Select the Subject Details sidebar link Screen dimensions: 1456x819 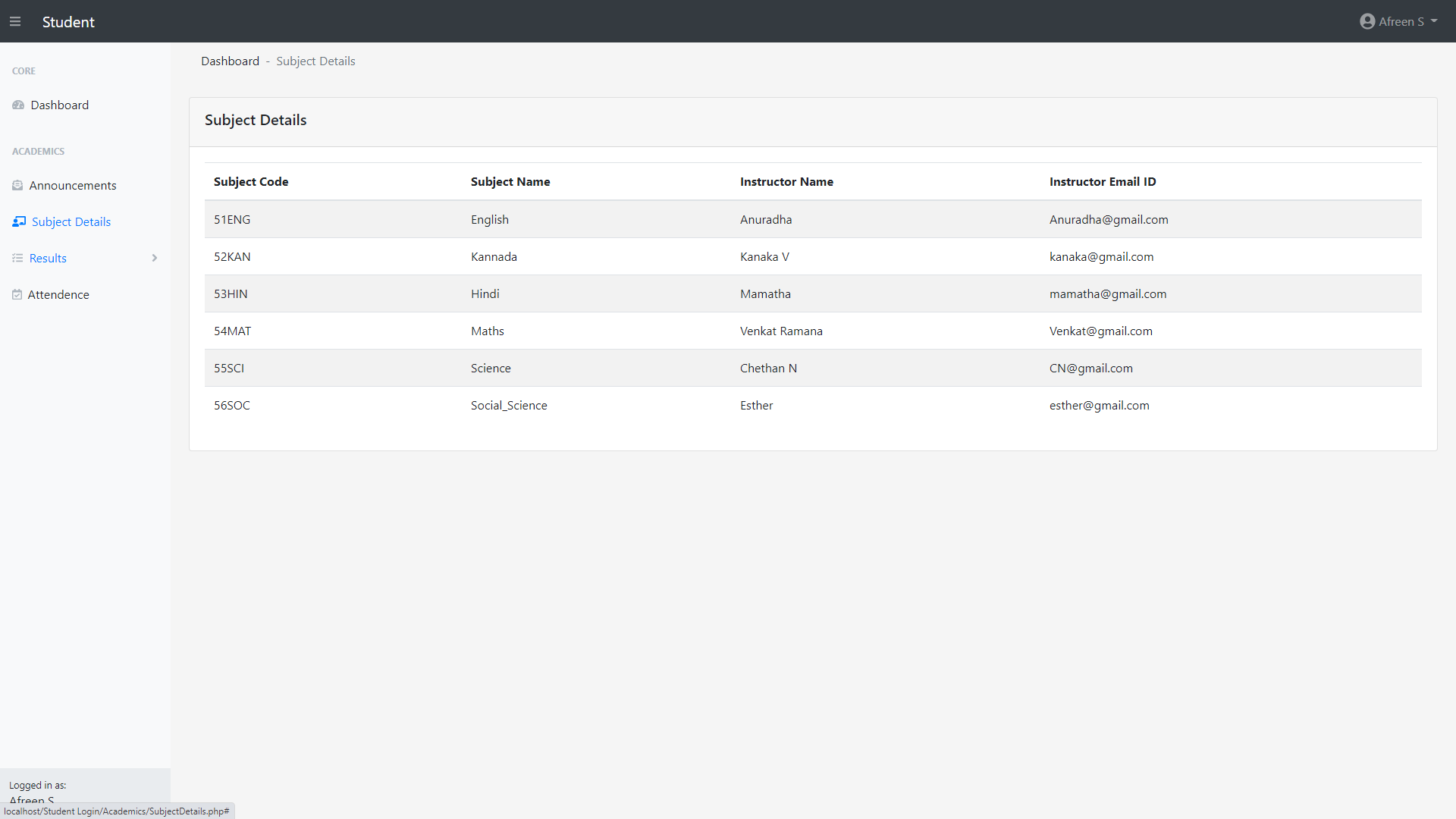point(71,222)
